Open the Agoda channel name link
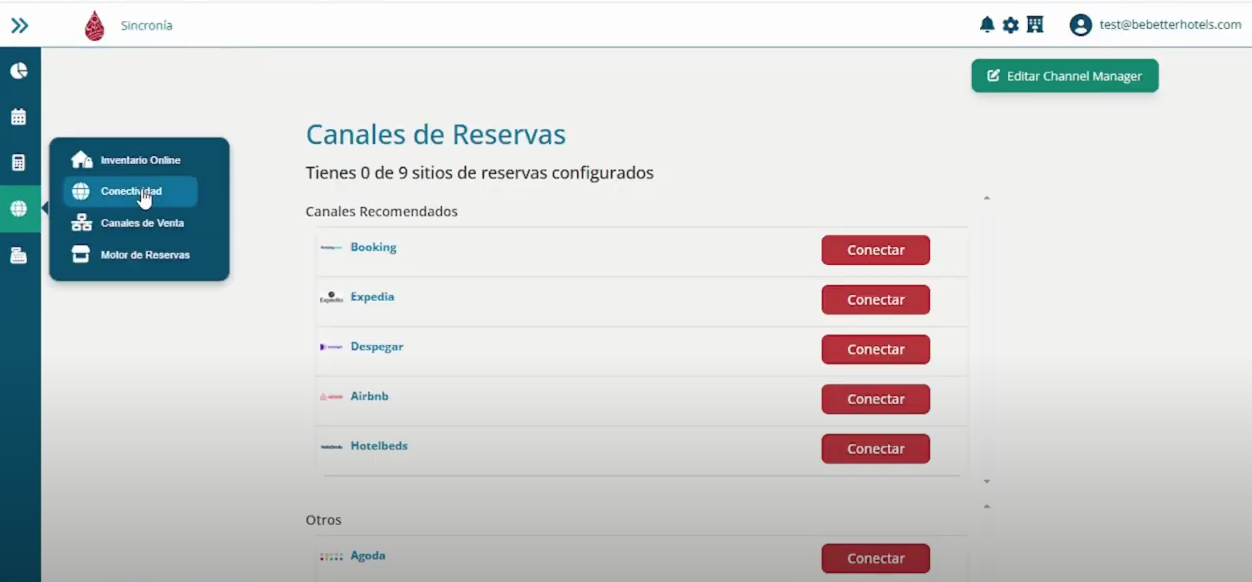The width and height of the screenshot is (1252, 582). 368,556
